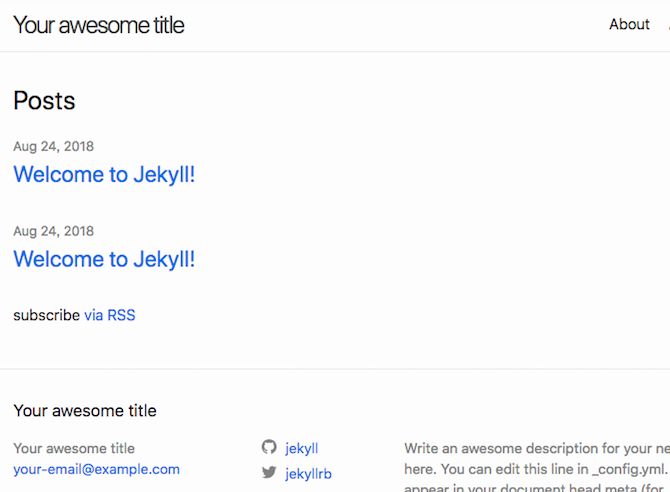Click the first post's Aug 24, 2018 date
Viewport: 670px width, 492px height.
tap(54, 146)
